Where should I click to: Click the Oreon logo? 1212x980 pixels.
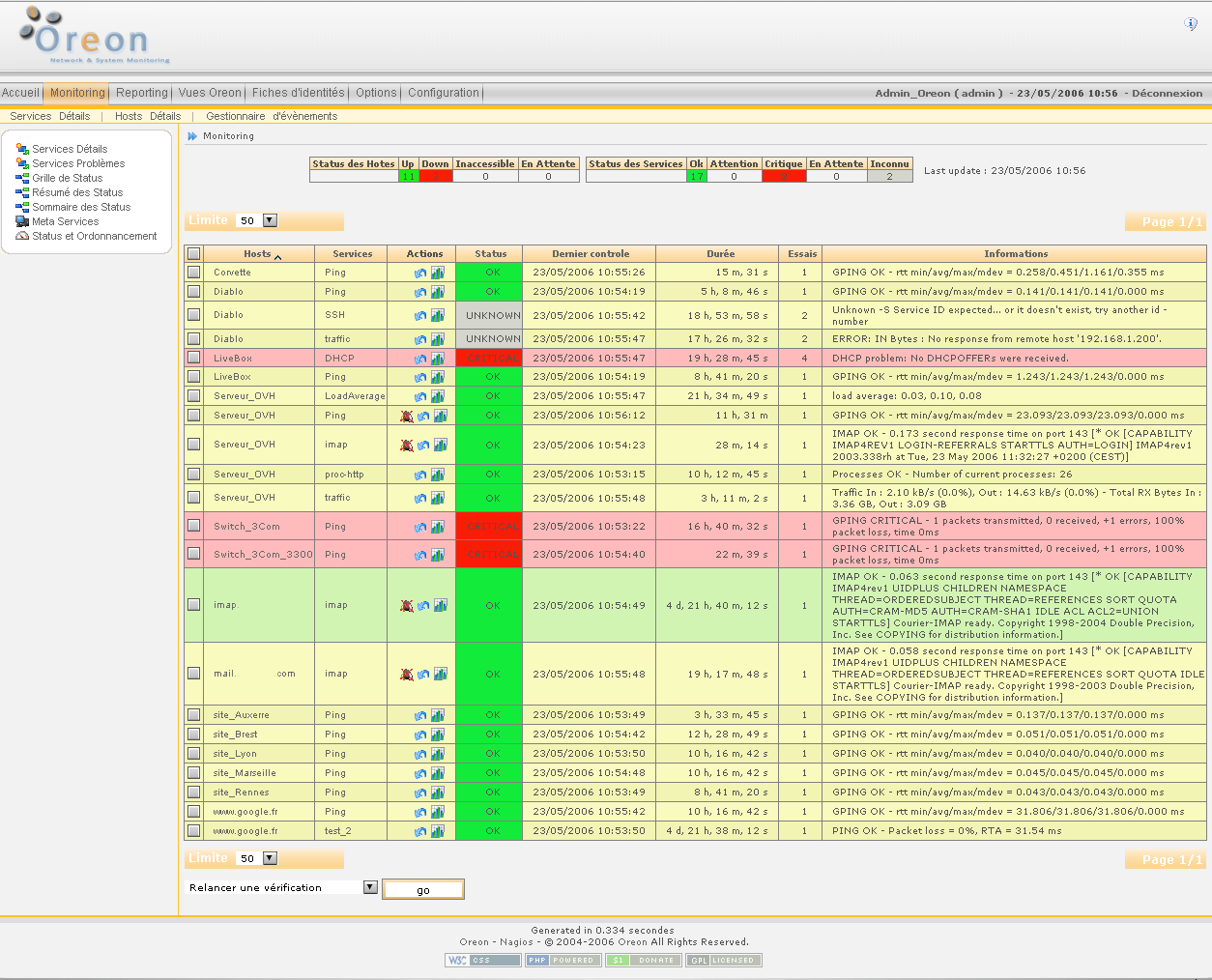[x=94, y=37]
